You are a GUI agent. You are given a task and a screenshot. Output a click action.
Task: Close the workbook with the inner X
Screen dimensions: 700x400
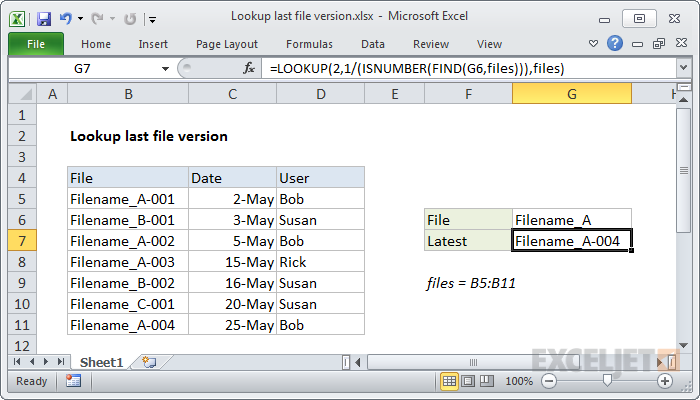pos(681,43)
